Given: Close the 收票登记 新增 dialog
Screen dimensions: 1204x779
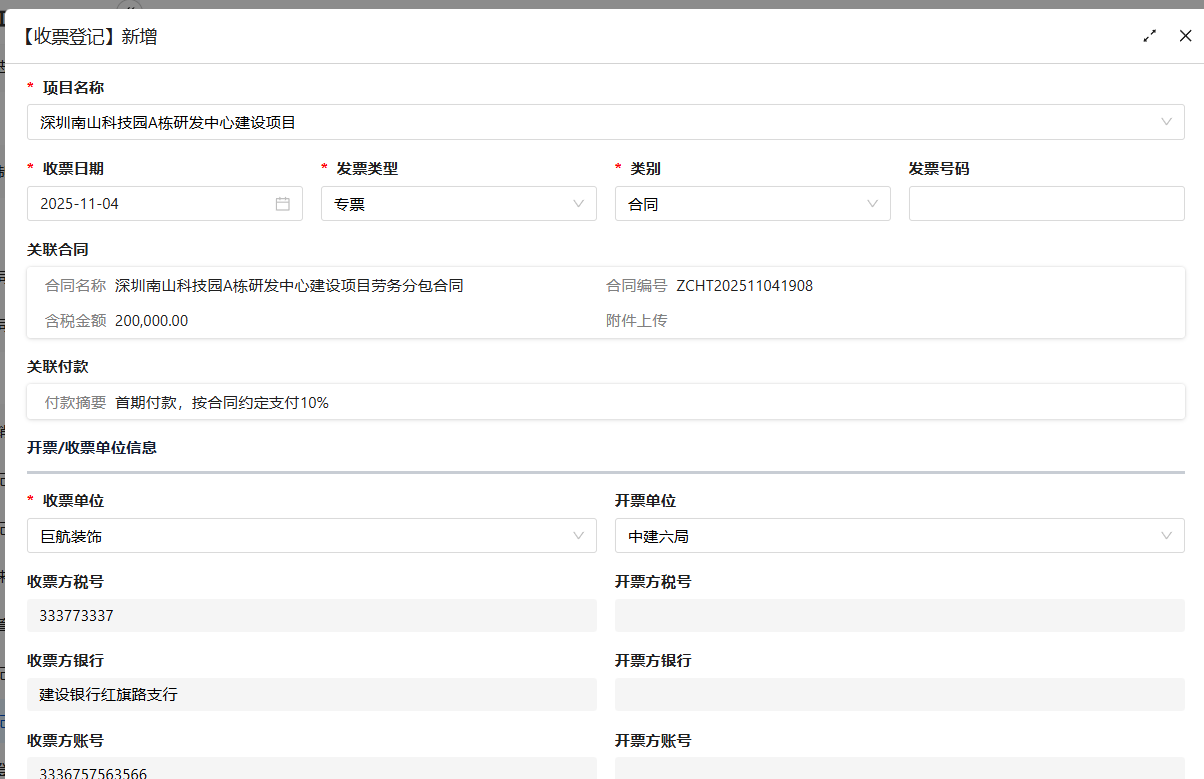Looking at the screenshot, I should (1185, 36).
